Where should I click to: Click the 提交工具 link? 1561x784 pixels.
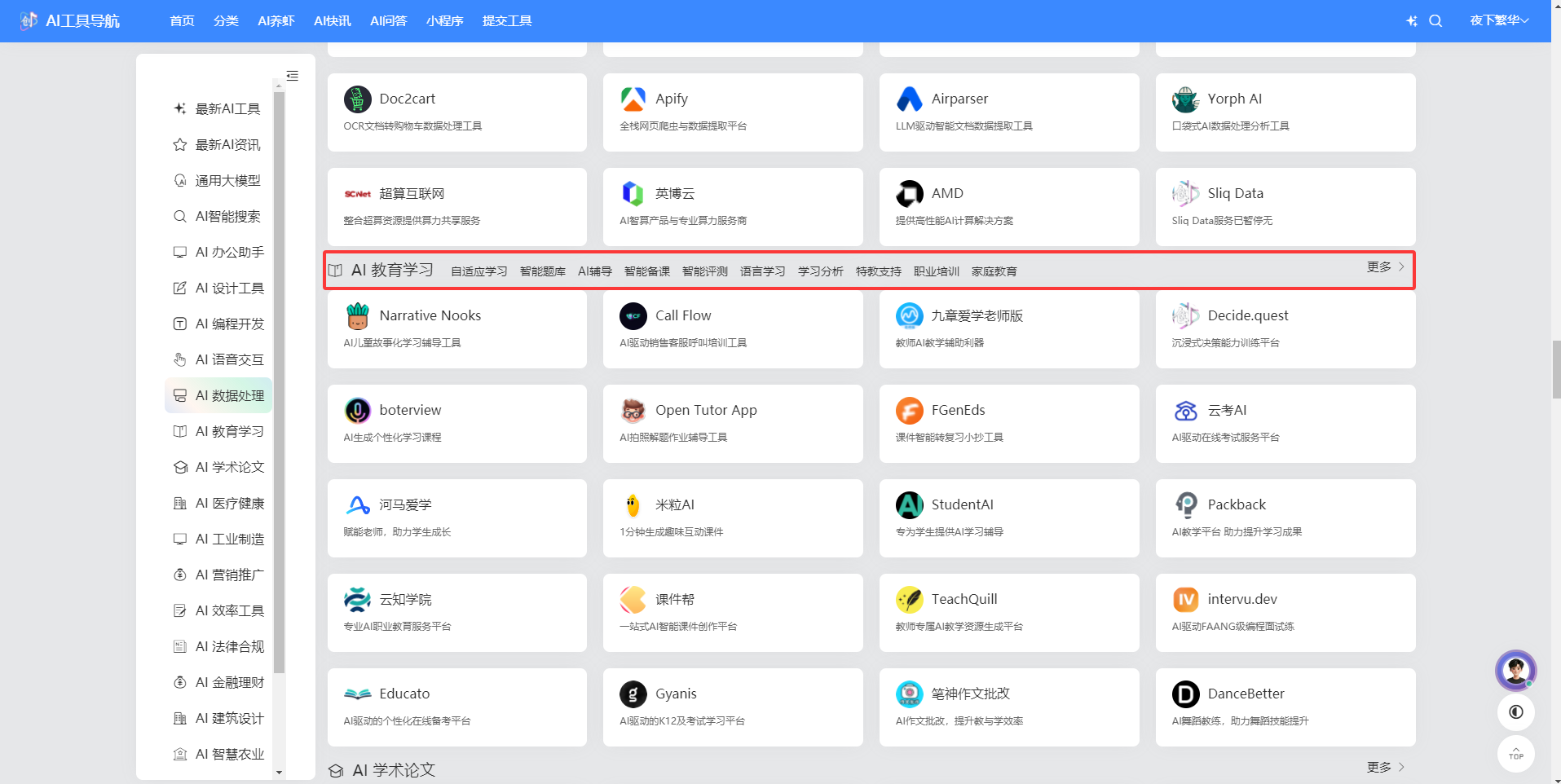point(506,20)
